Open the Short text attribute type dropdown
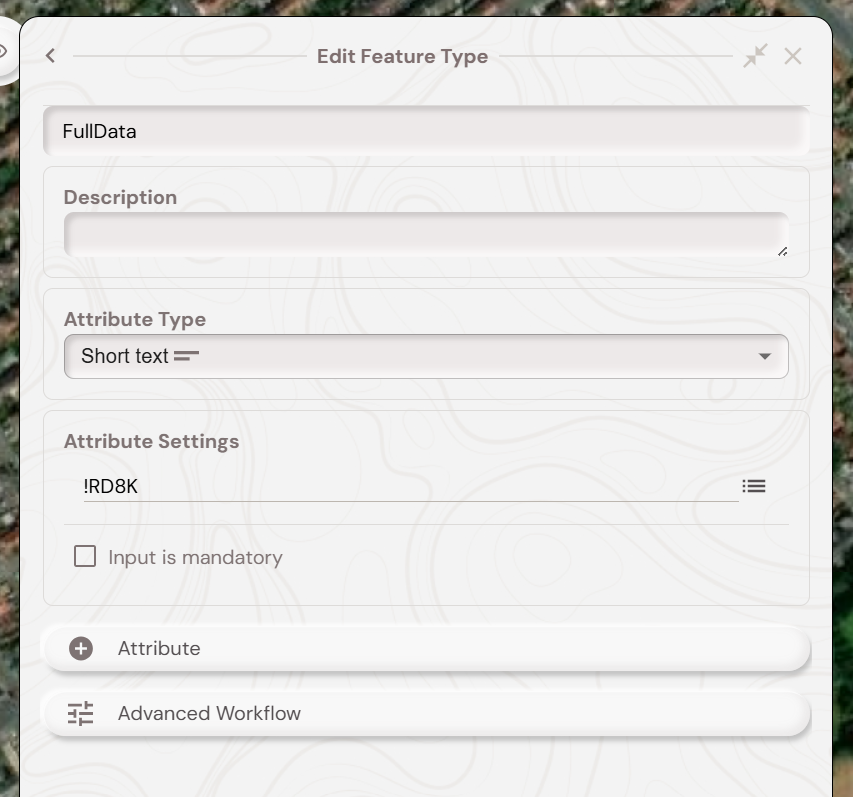853x797 pixels. point(425,356)
